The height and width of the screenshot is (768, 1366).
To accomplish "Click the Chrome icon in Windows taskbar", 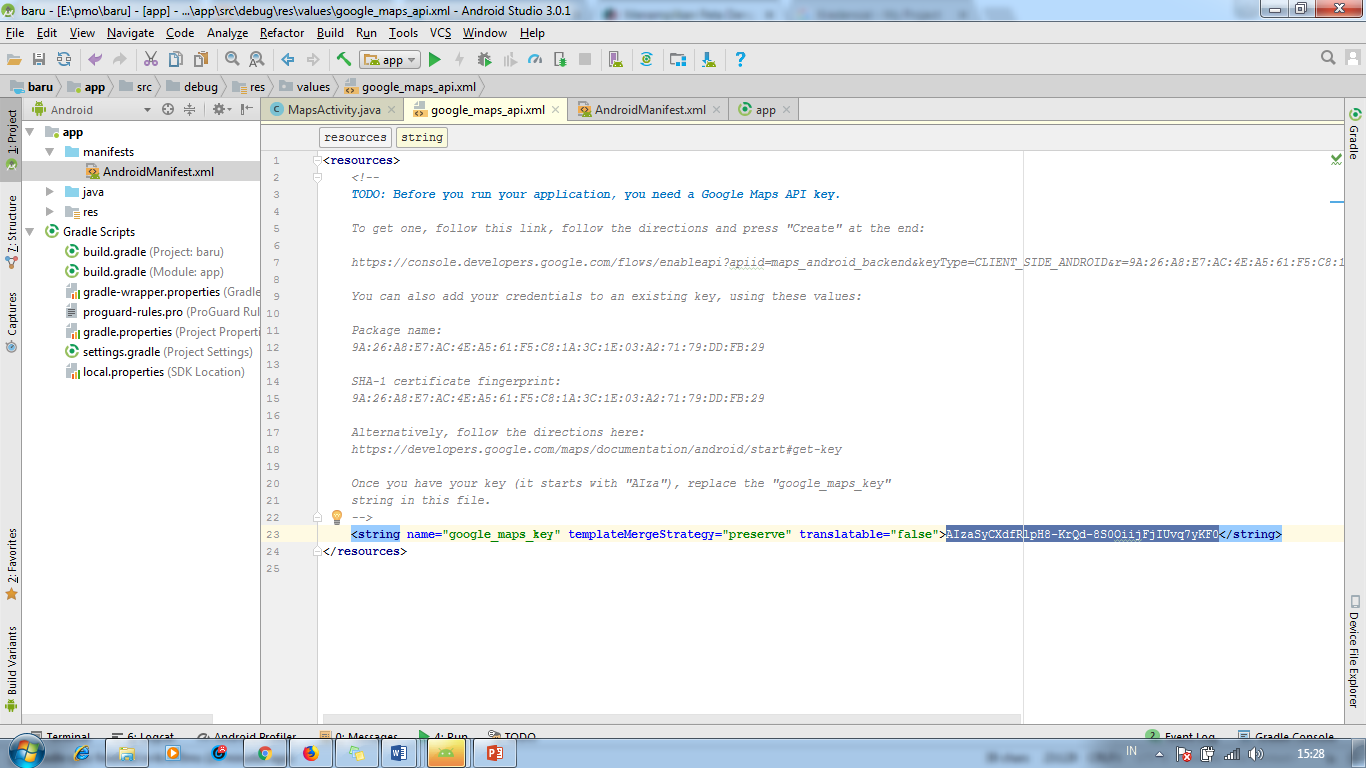I will click(x=265, y=753).
